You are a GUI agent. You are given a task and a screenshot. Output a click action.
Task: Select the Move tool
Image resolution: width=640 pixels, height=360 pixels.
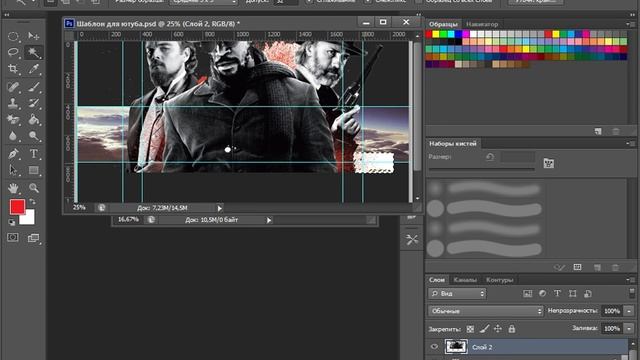33,36
